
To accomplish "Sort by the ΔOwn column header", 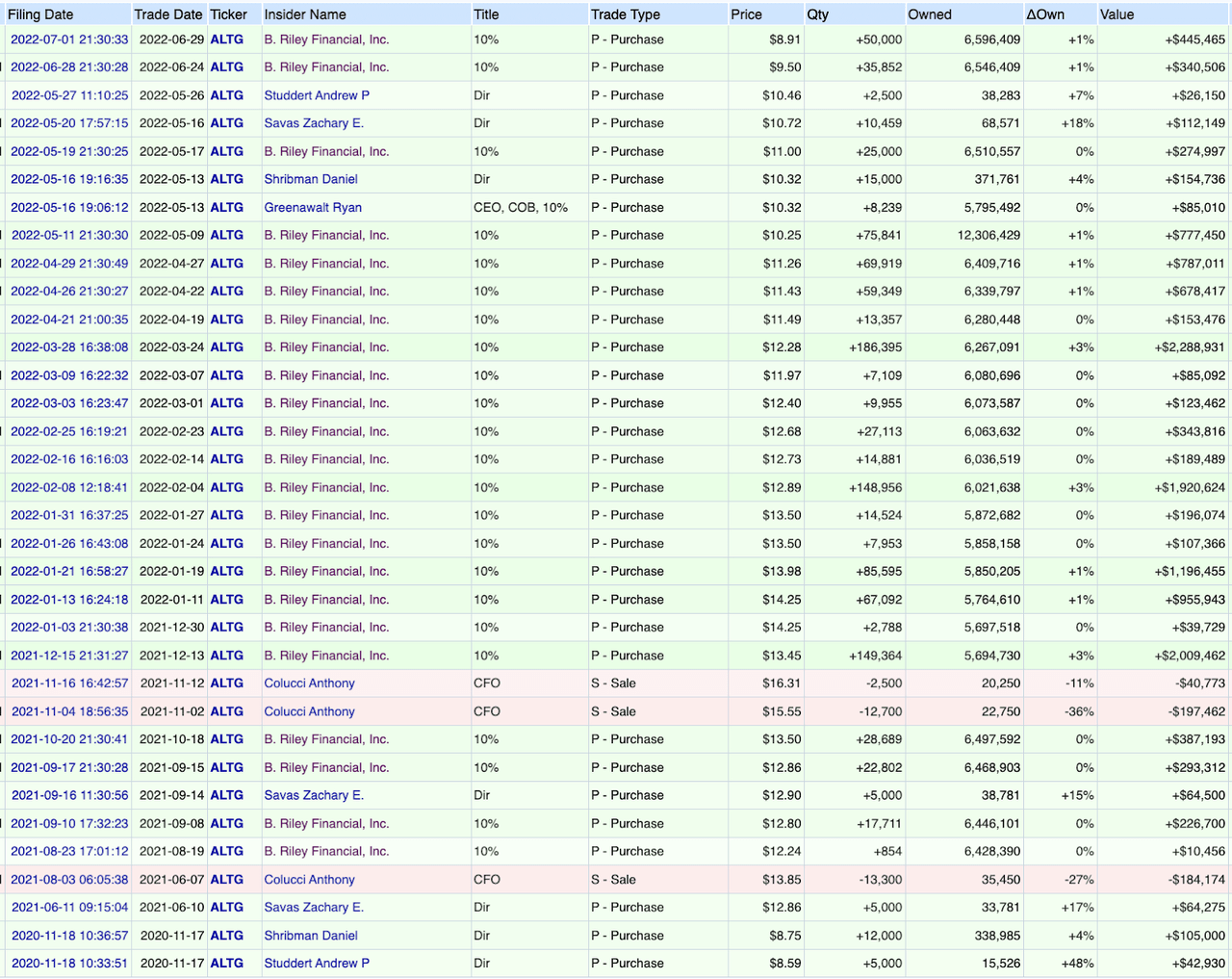I will coord(1045,14).
